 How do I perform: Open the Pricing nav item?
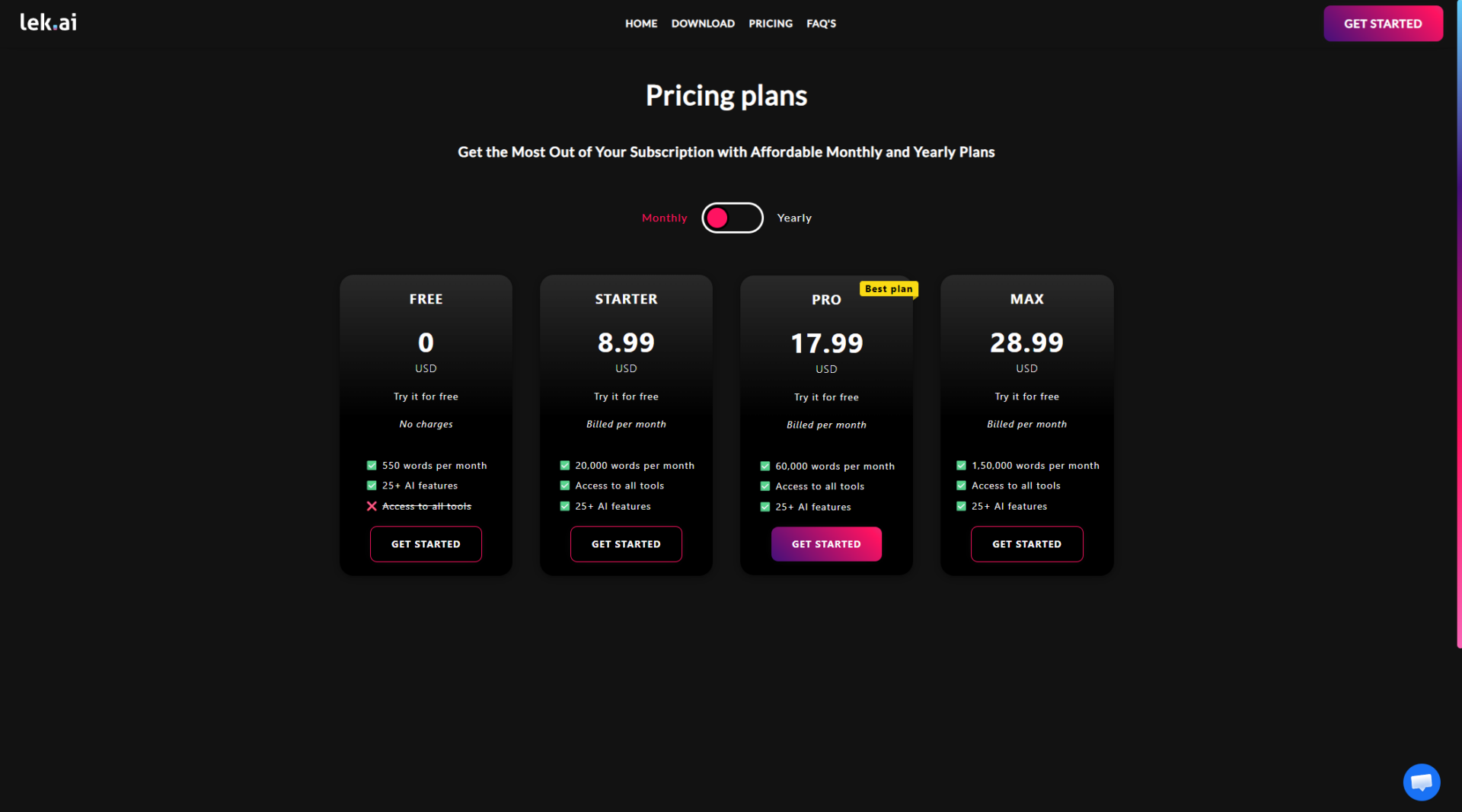(x=771, y=24)
